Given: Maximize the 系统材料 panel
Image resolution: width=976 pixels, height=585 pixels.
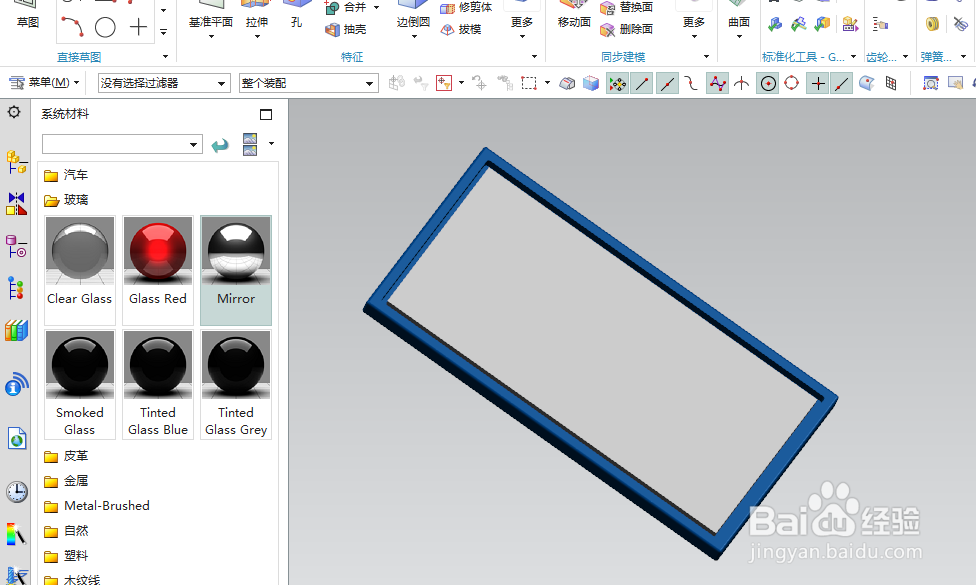Looking at the screenshot, I should 266,115.
